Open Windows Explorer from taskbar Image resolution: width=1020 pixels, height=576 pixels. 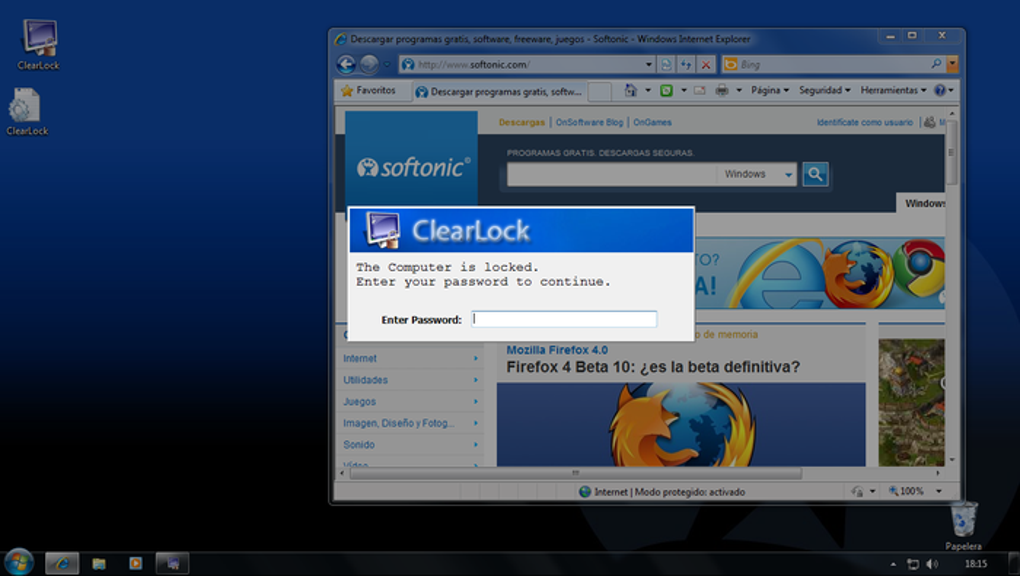point(99,563)
